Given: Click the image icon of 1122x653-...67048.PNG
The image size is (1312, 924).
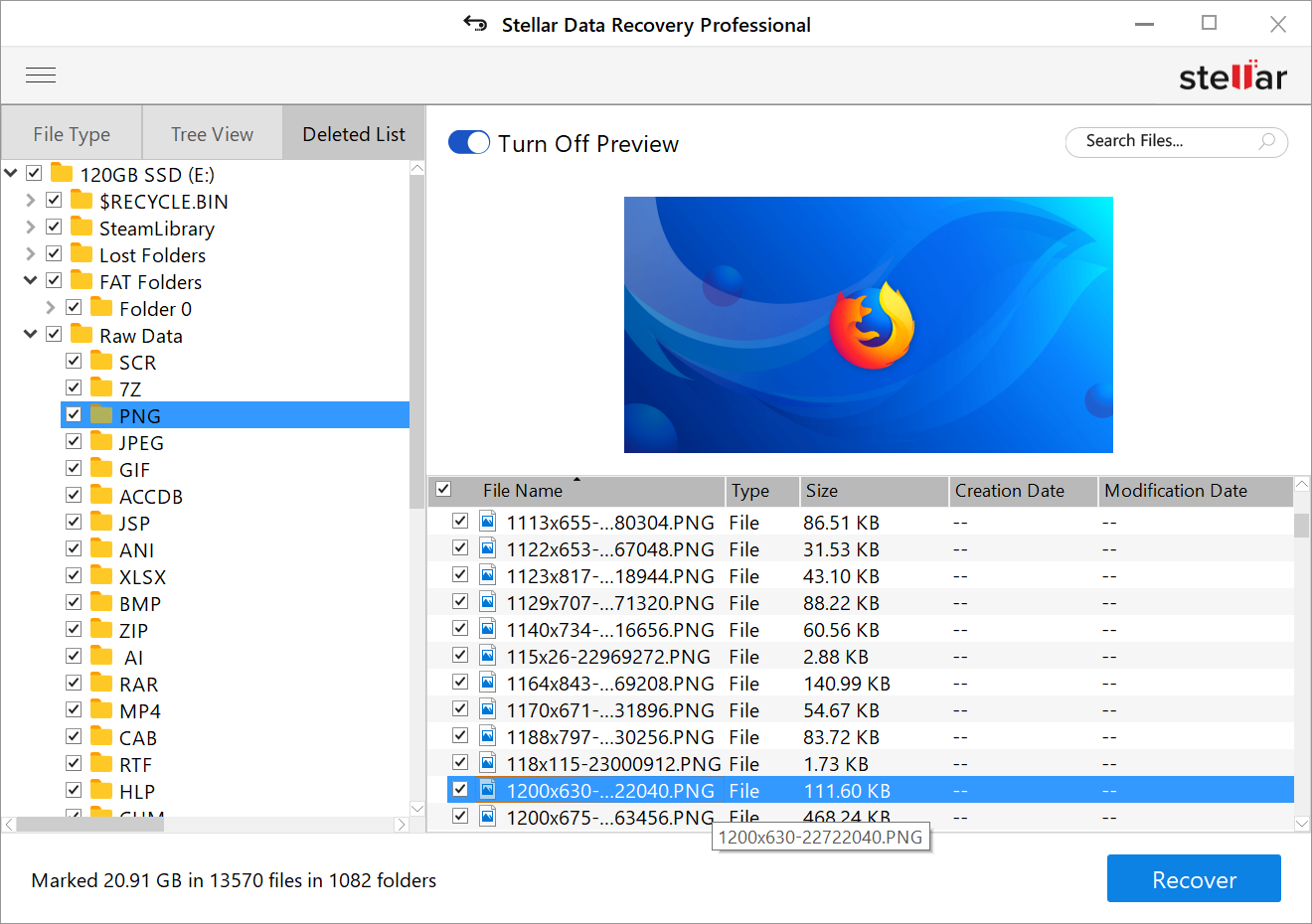Looking at the screenshot, I should click(488, 548).
